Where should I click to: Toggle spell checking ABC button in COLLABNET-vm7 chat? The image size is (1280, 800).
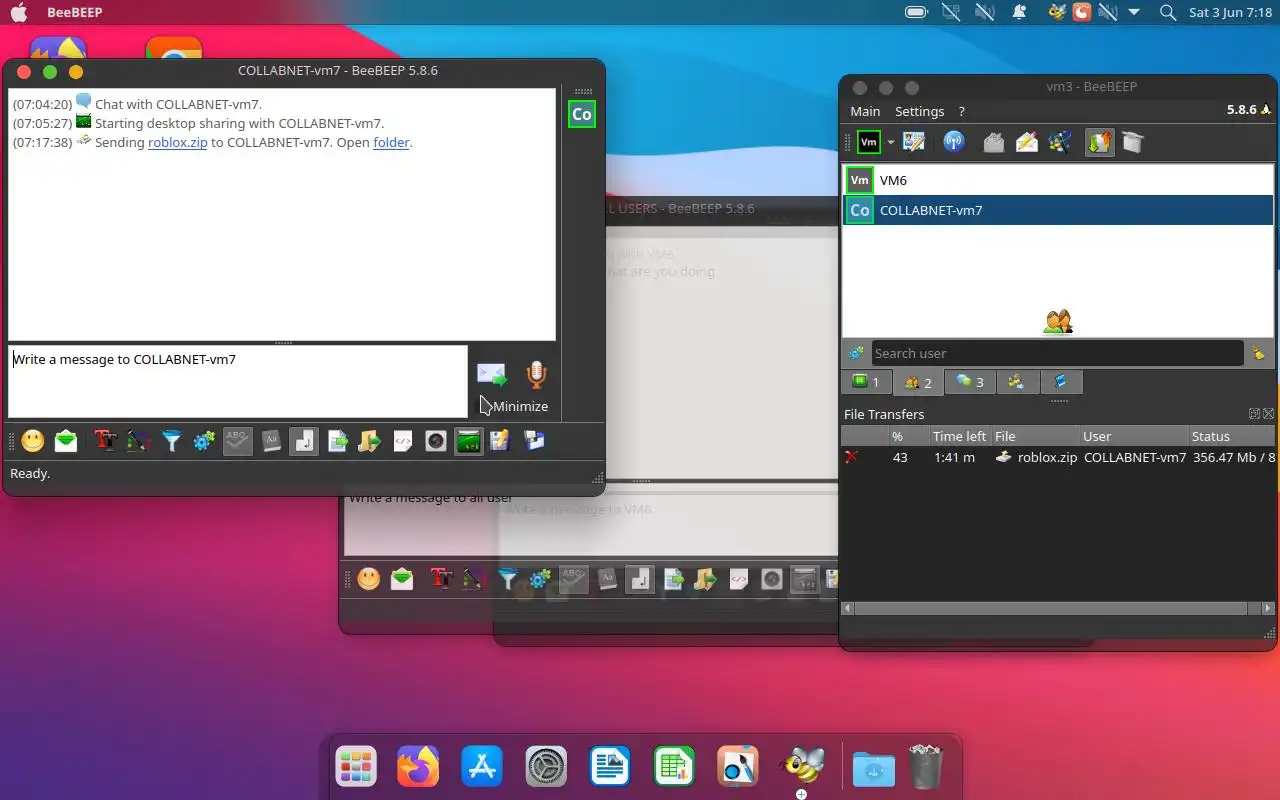coord(237,441)
